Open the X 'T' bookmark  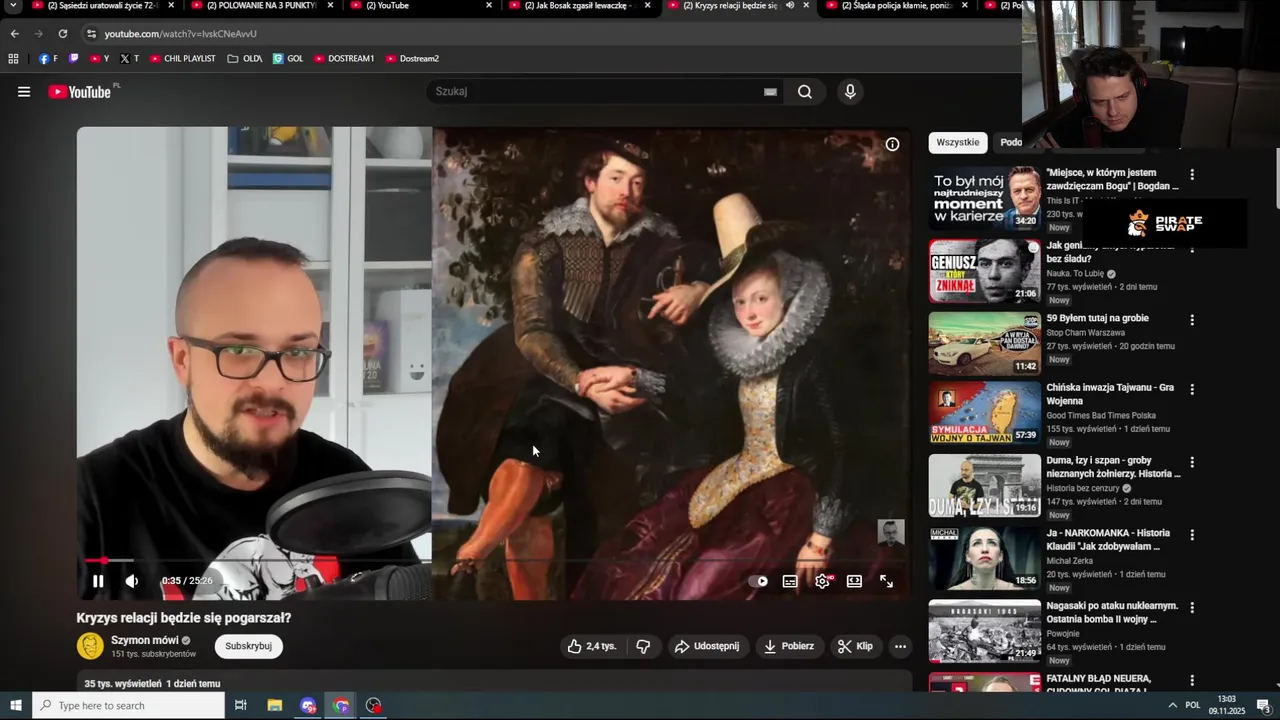click(130, 59)
